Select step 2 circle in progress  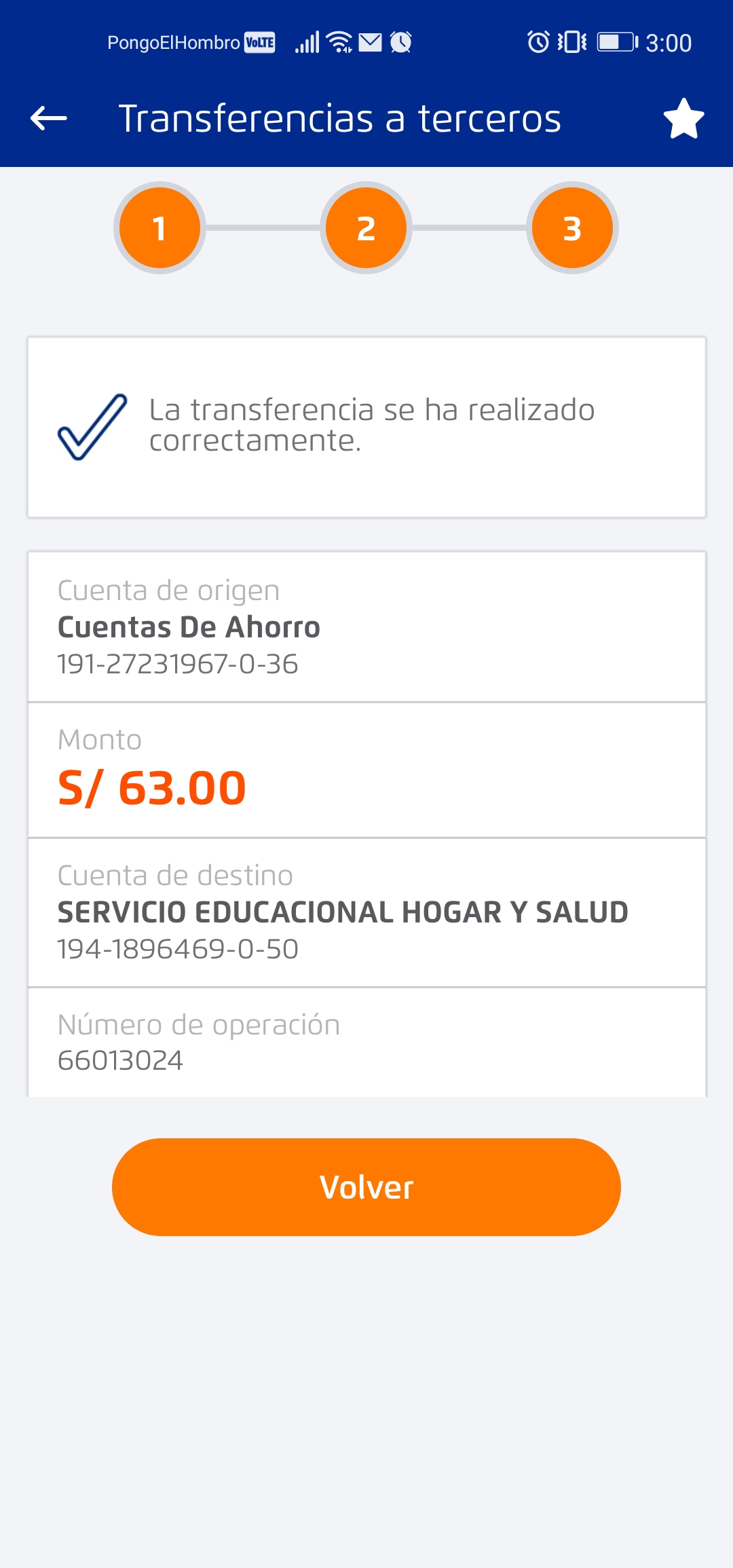point(366,228)
